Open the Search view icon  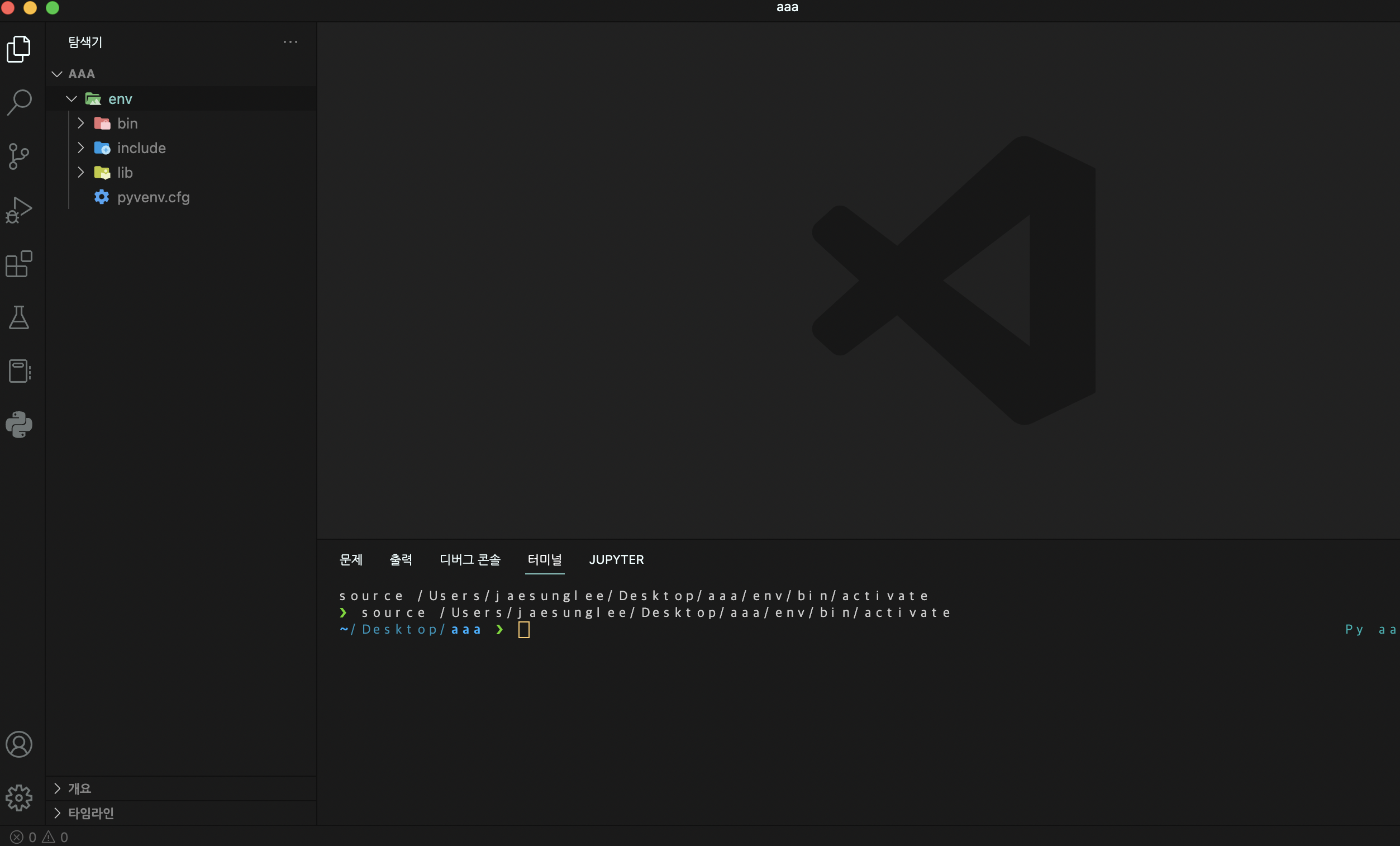pos(19,102)
